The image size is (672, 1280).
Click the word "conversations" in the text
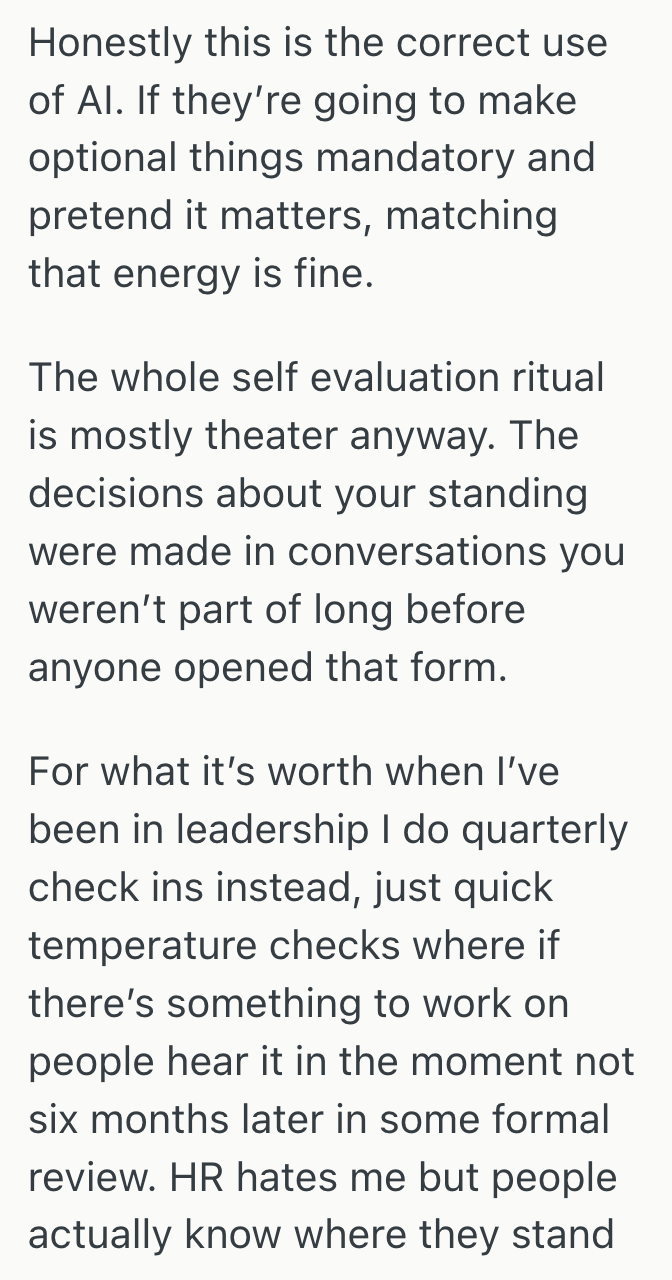point(432,551)
